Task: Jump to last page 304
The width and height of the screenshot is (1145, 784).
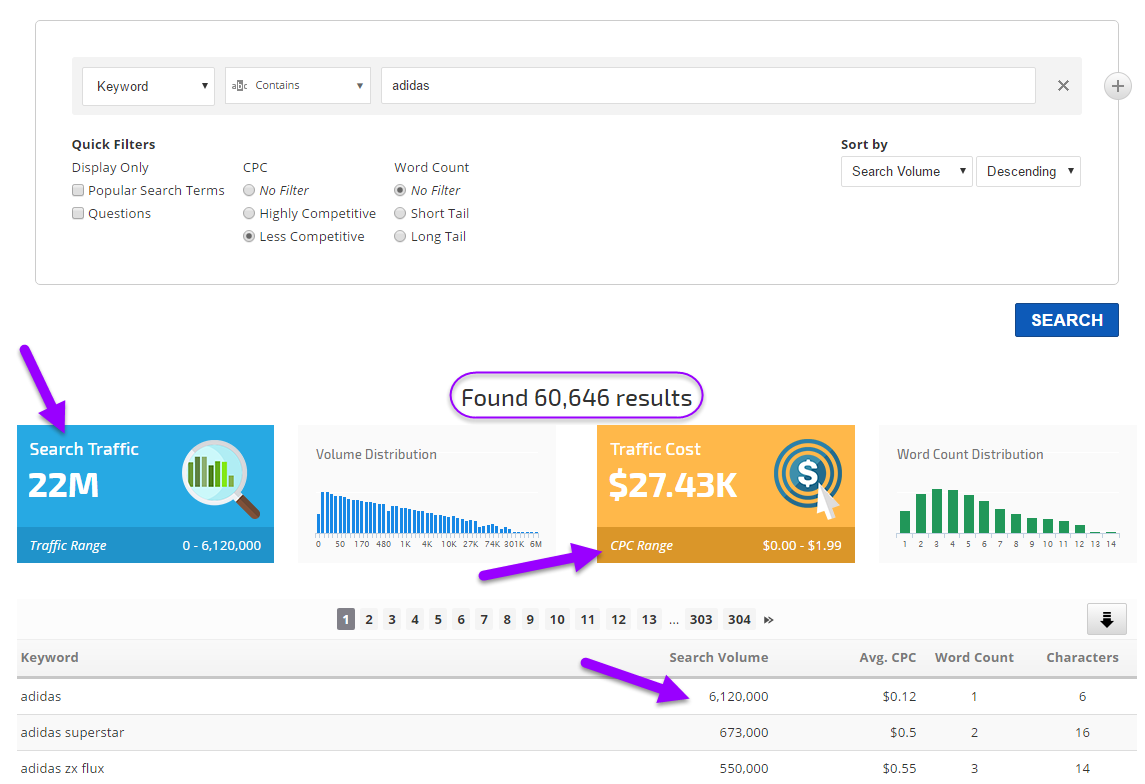Action: point(739,620)
